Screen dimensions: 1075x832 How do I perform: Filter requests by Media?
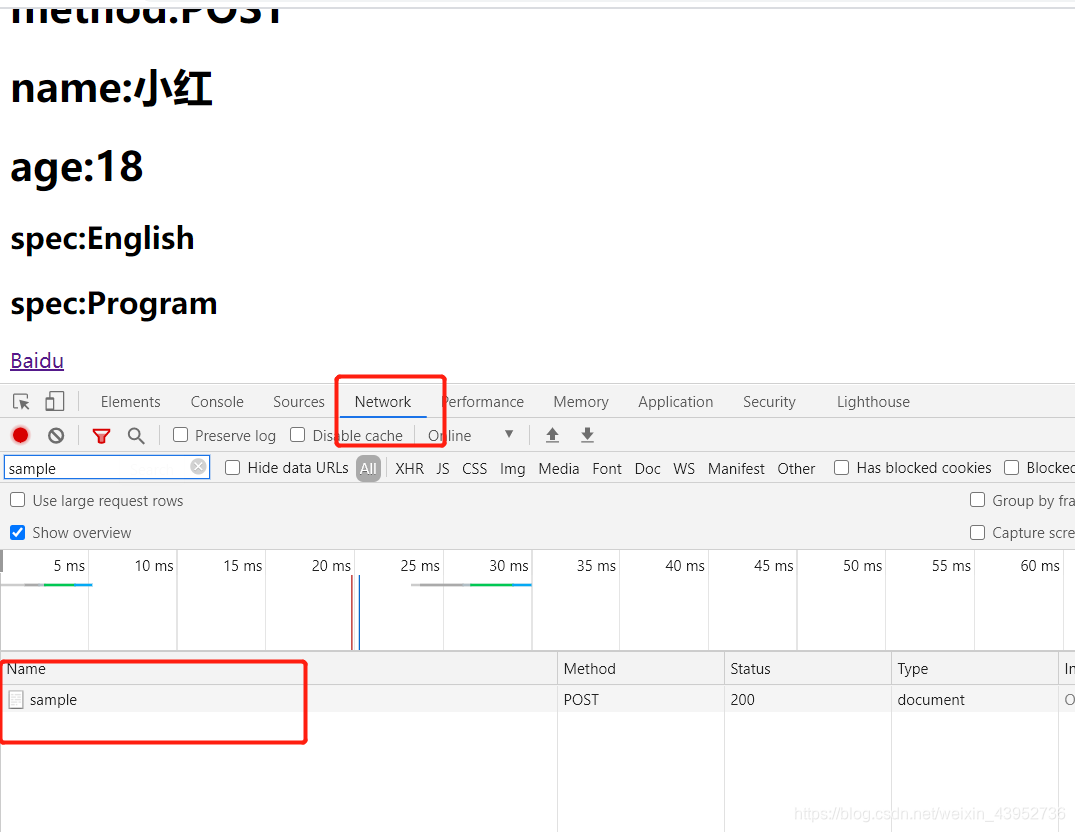pyautogui.click(x=559, y=469)
